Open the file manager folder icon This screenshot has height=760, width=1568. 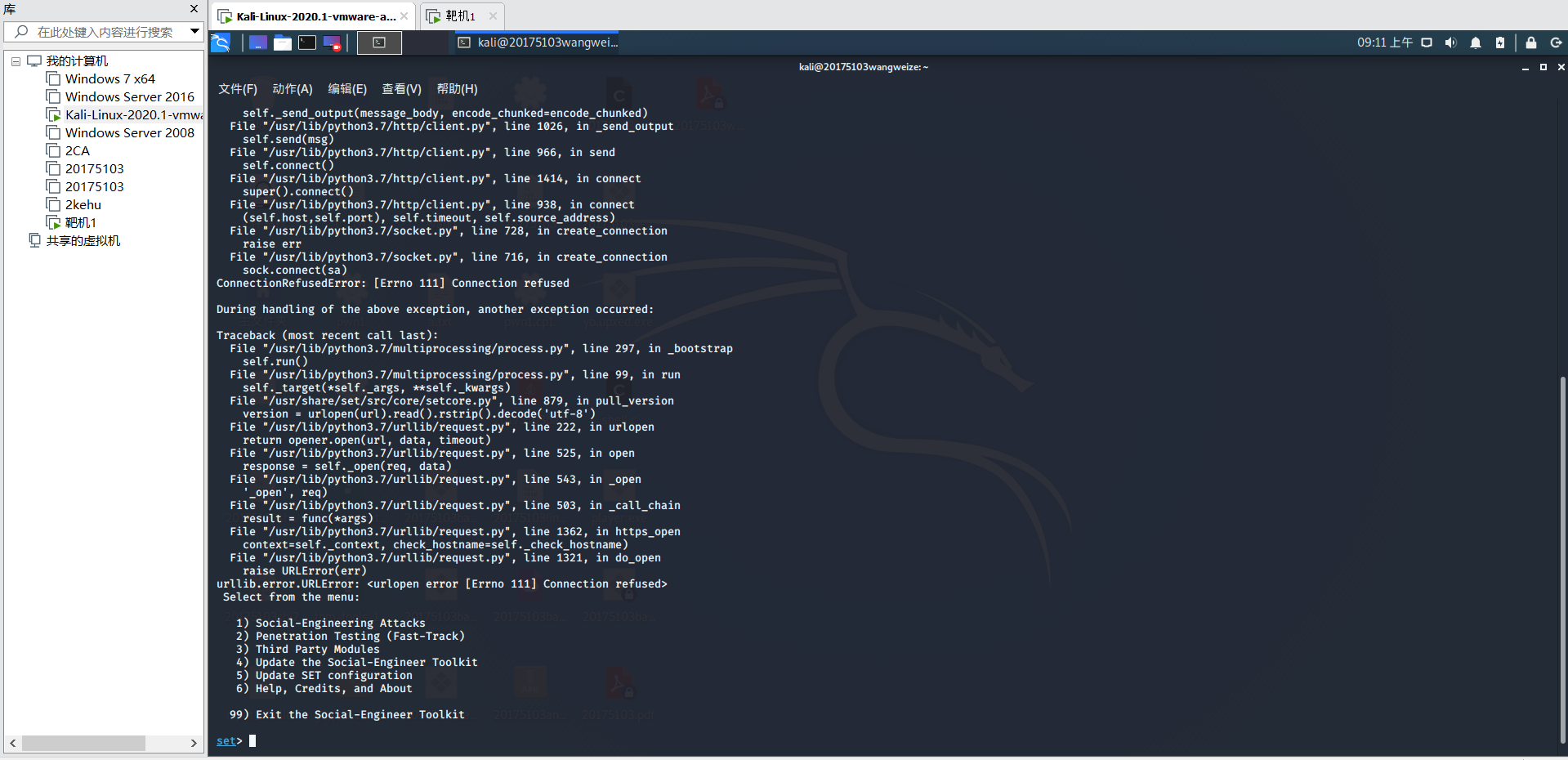(283, 42)
